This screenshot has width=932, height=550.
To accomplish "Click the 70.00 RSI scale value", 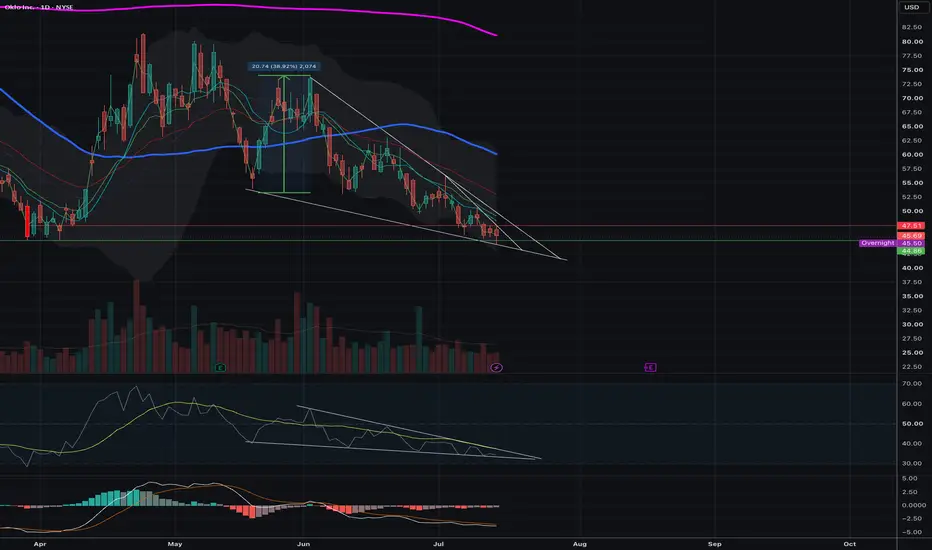I will 912,384.
